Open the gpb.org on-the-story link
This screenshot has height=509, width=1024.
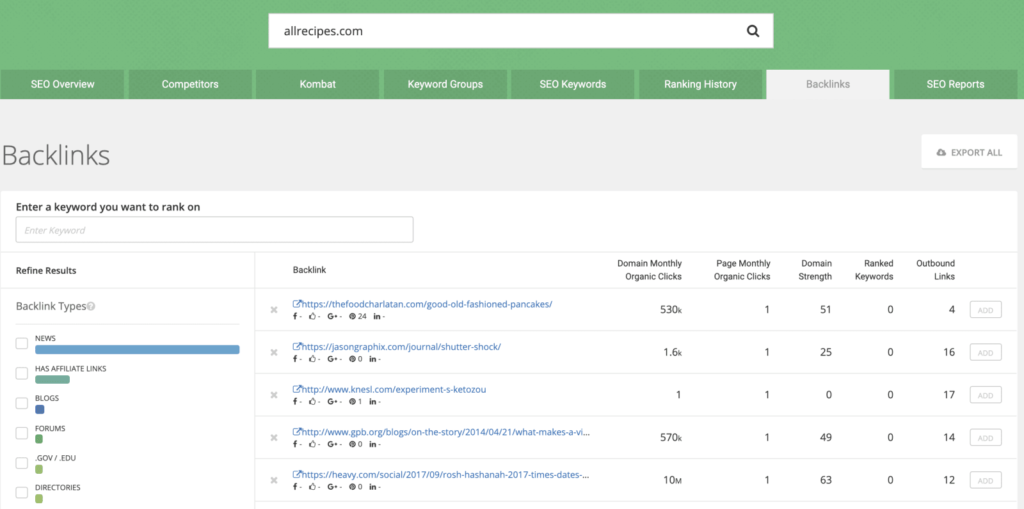(x=441, y=432)
